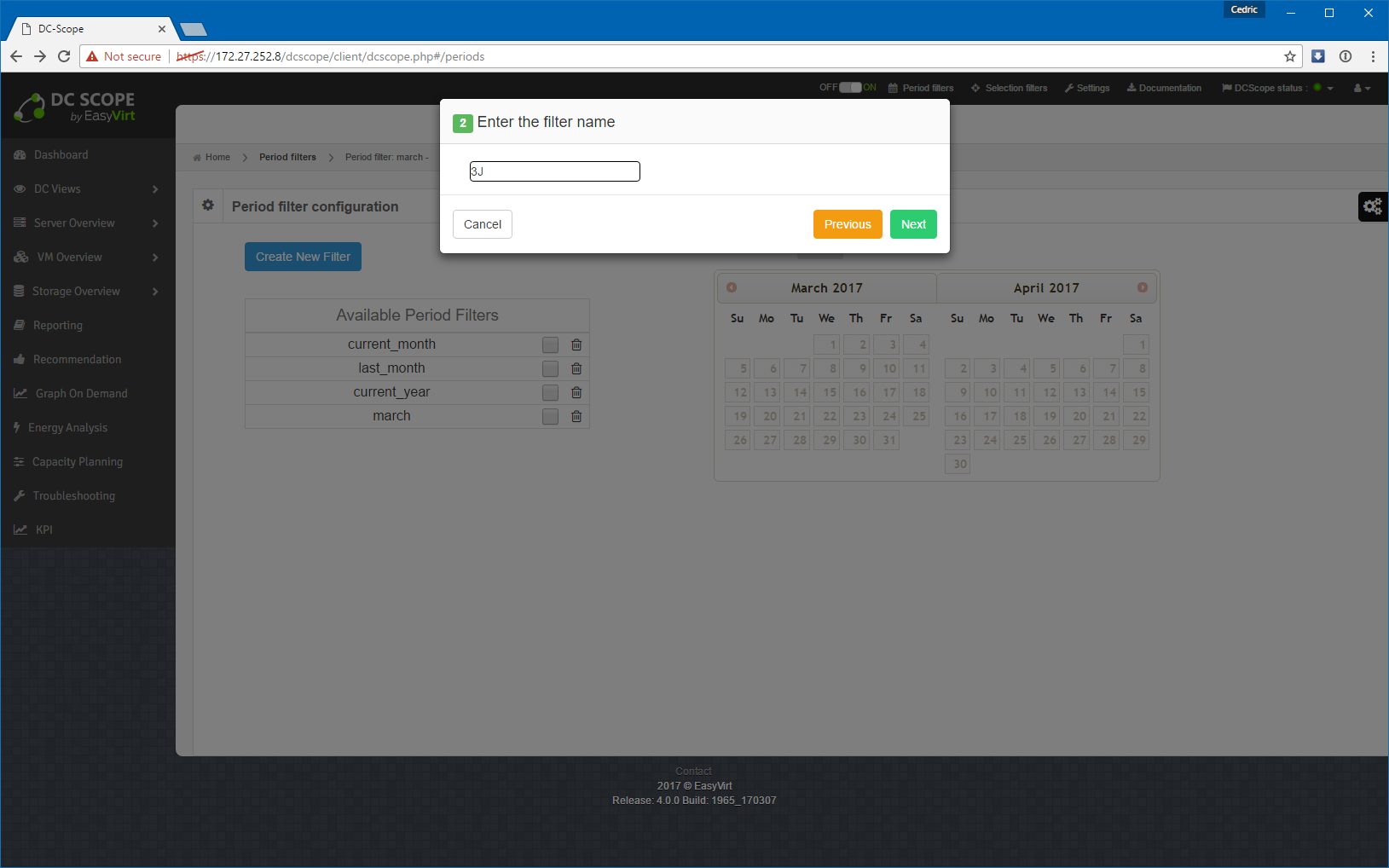The width and height of the screenshot is (1389, 868).
Task: Click the trash icon for march filter
Action: coord(576,416)
